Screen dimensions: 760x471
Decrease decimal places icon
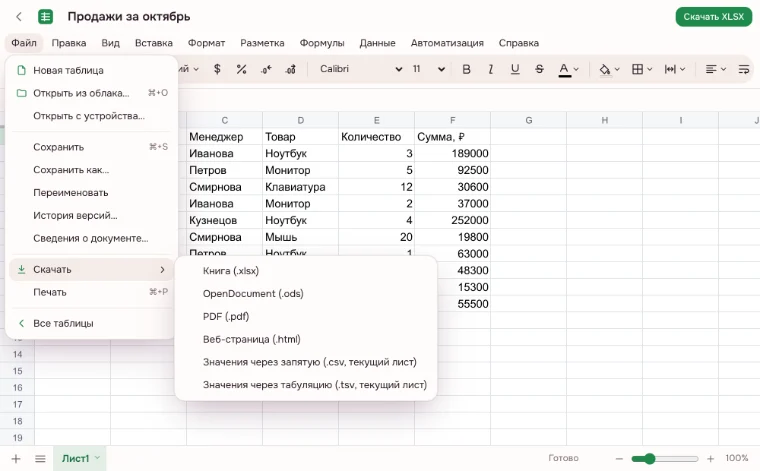click(266, 69)
